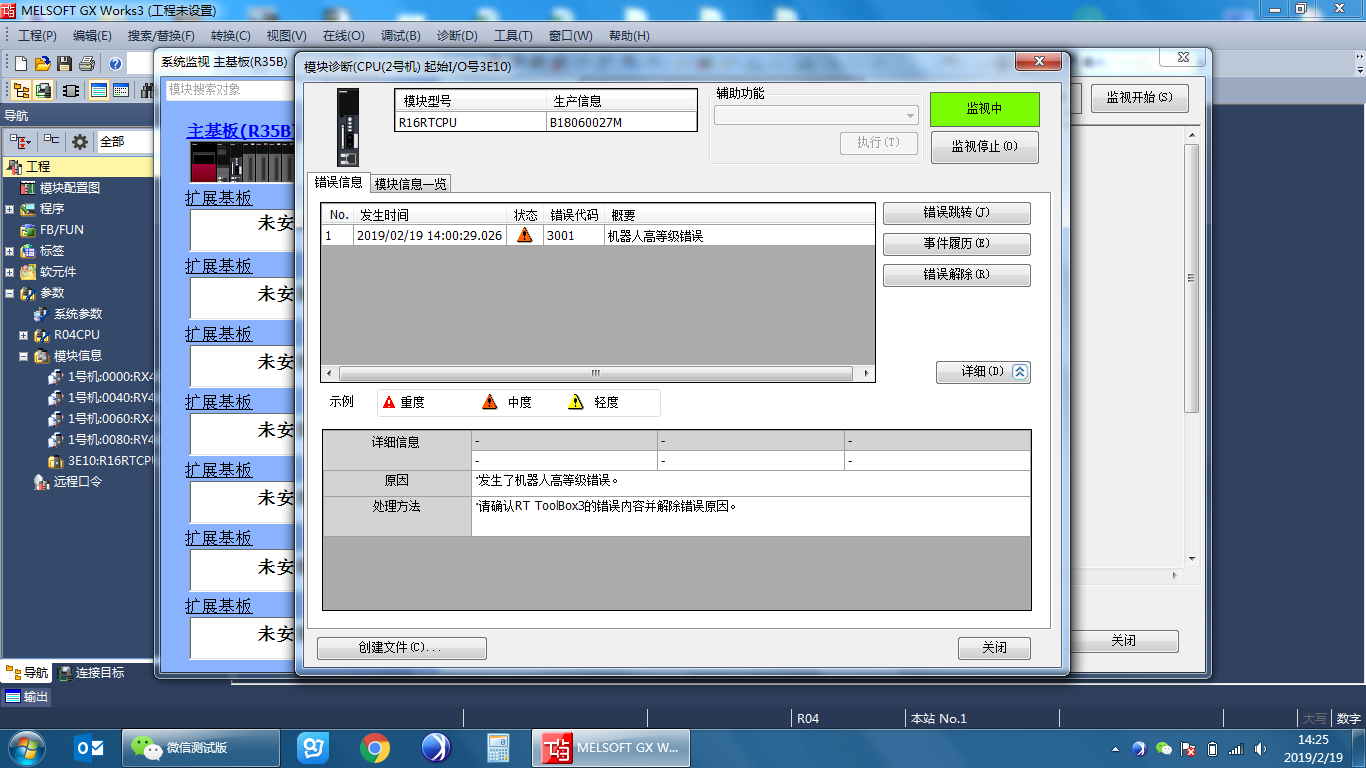Collapse the 参数 tree node
Screen dimensions: 1366x768
(x=9, y=293)
